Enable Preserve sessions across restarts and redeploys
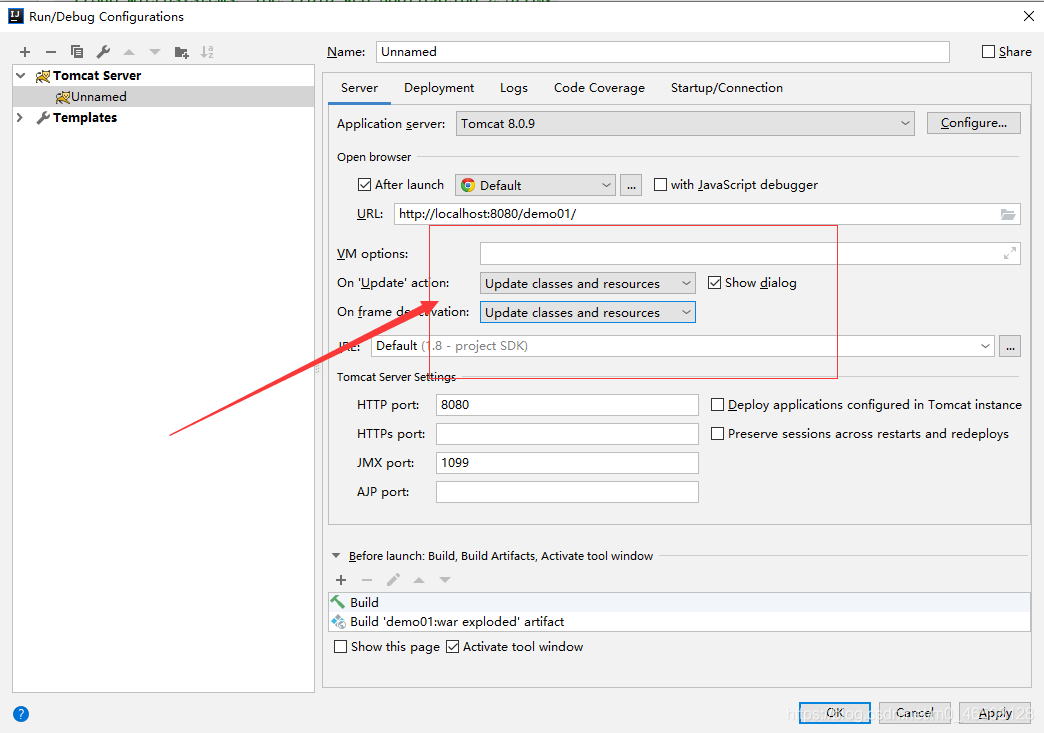The image size is (1044, 733). (717, 434)
